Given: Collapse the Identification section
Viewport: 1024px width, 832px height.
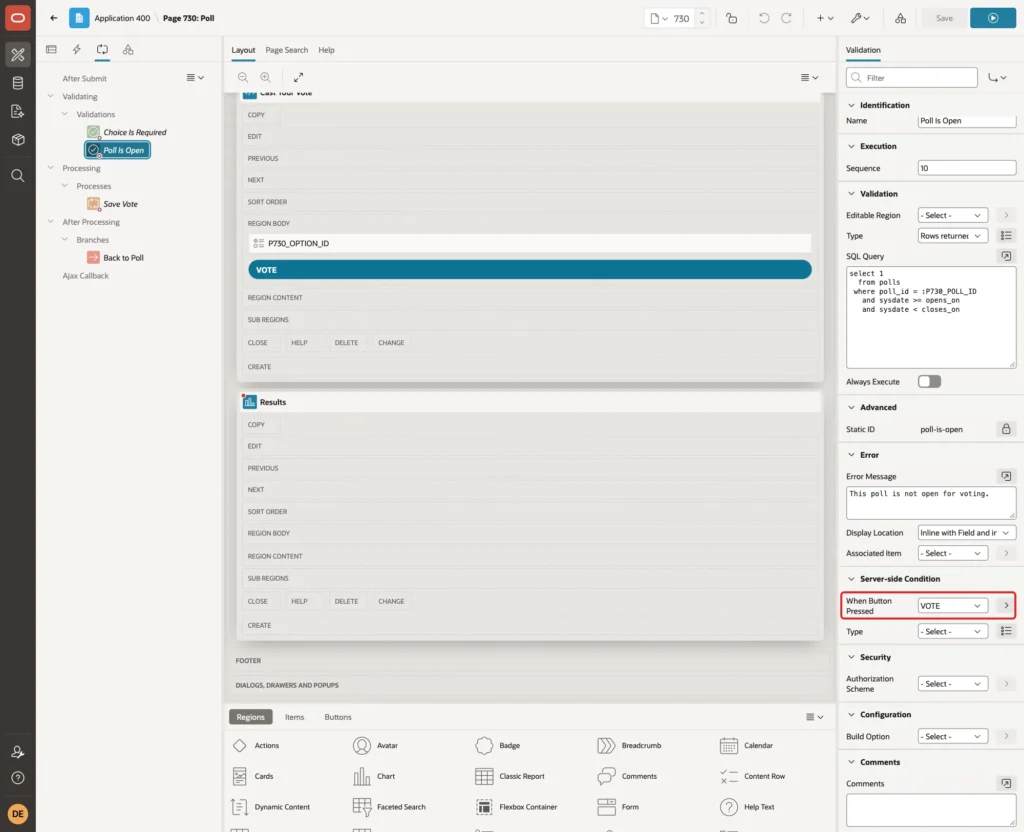Looking at the screenshot, I should coord(851,105).
